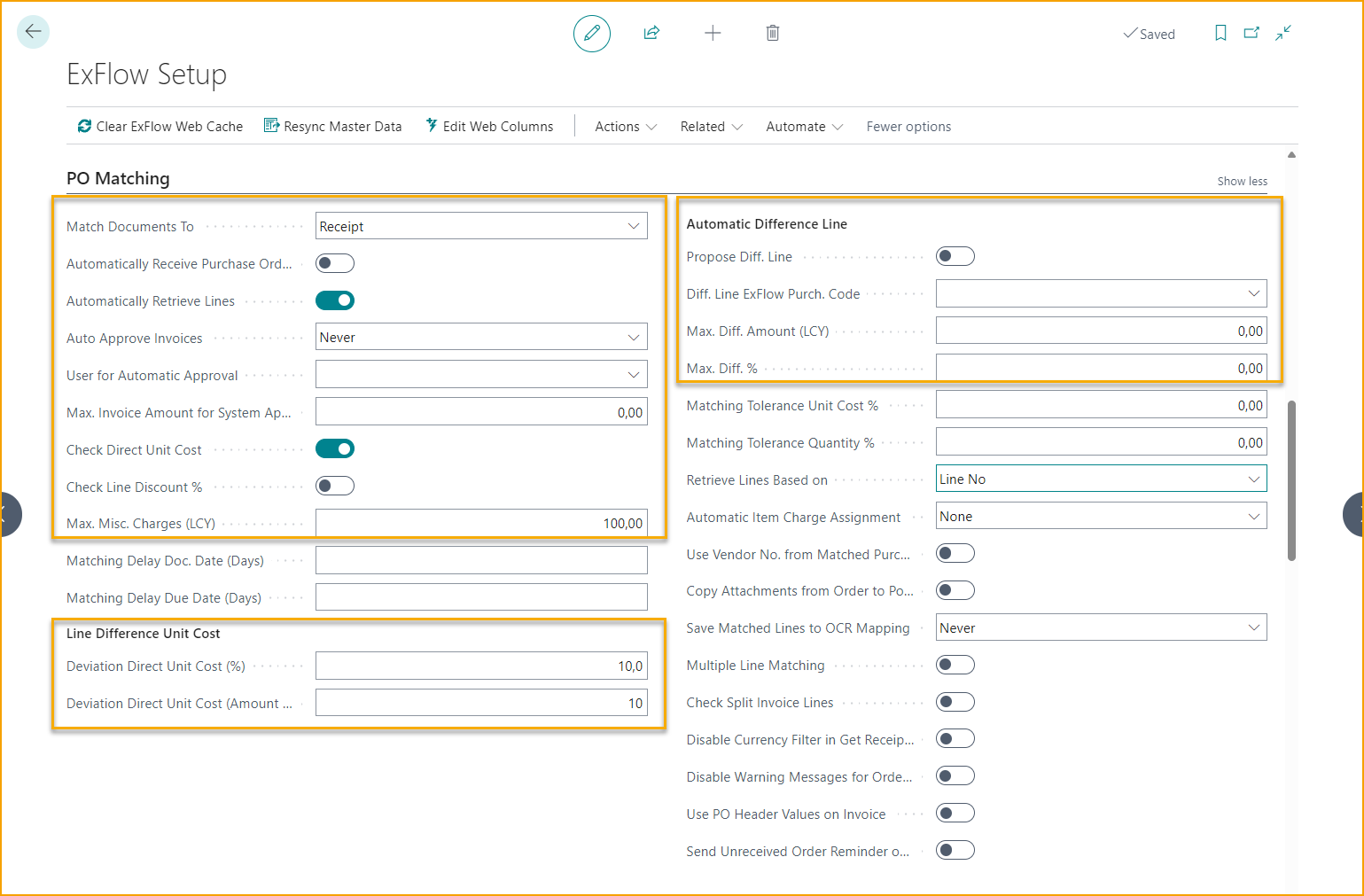Click the plus icon to add new
The height and width of the screenshot is (896, 1364).
pos(713,33)
